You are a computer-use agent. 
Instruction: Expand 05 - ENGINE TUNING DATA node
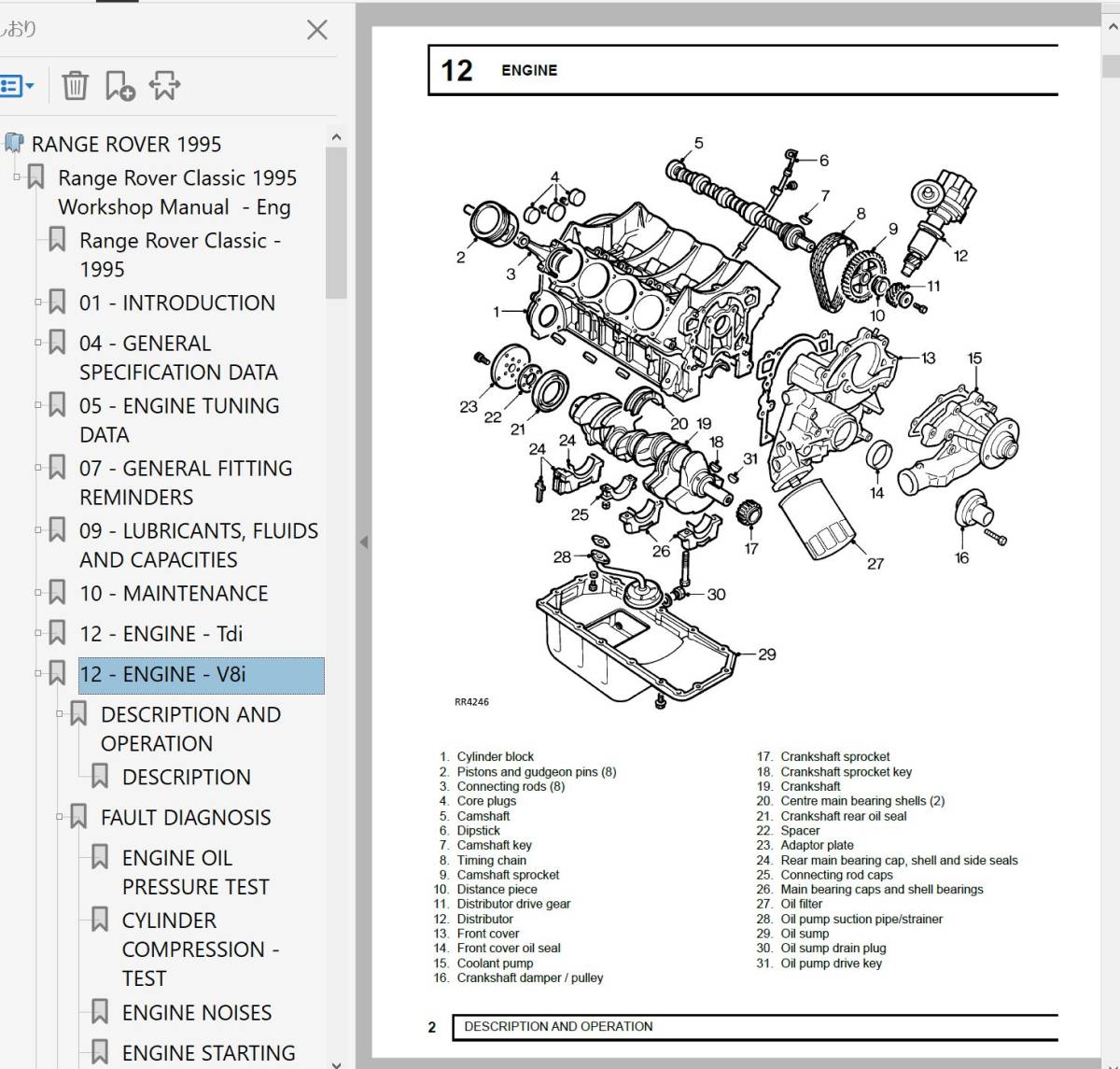(38, 404)
